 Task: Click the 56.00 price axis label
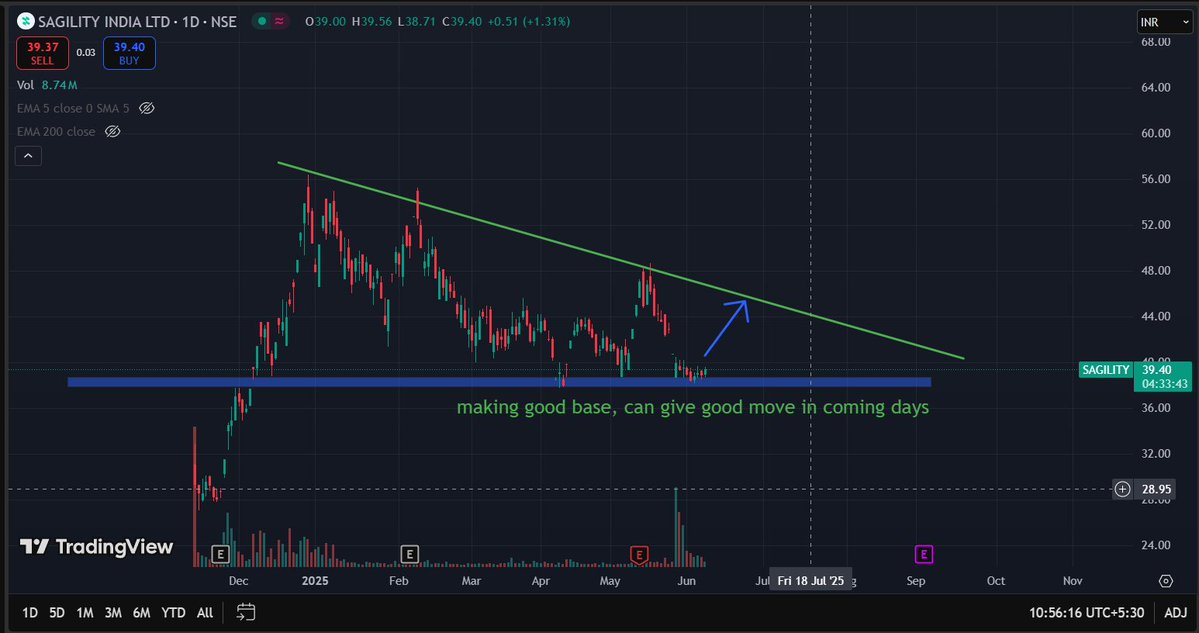(x=1153, y=179)
